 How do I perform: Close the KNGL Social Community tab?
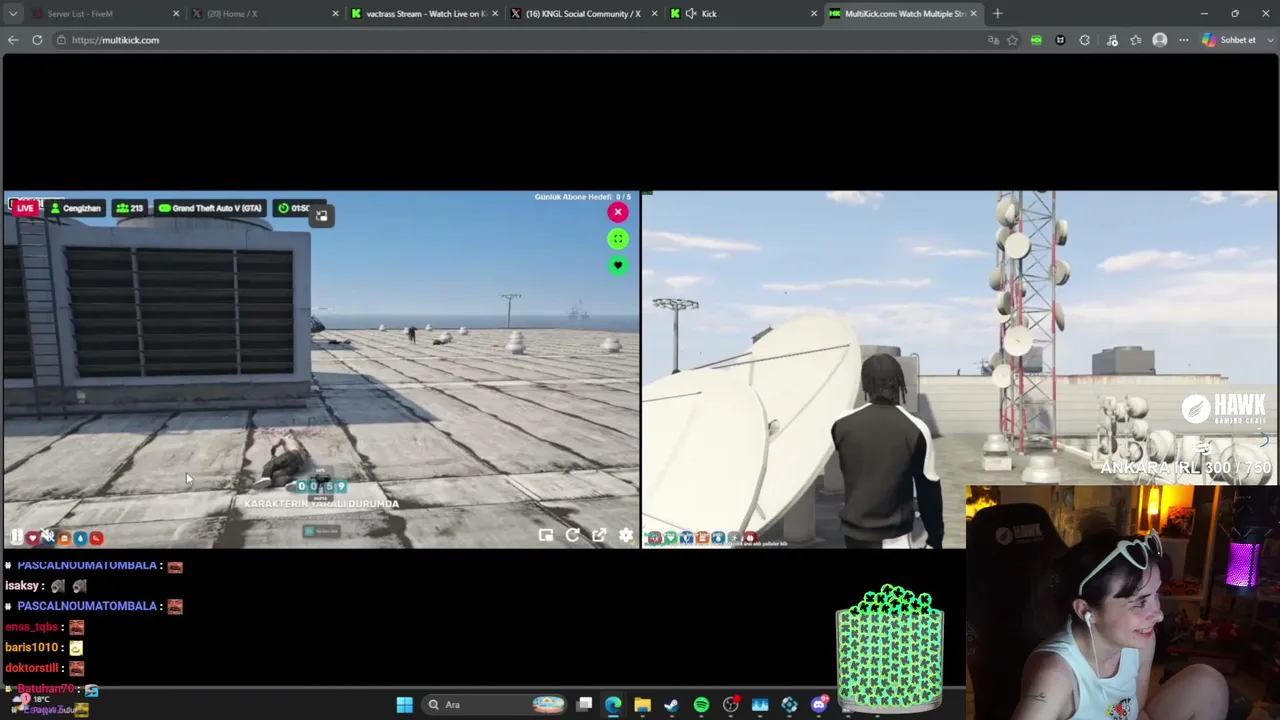click(654, 14)
